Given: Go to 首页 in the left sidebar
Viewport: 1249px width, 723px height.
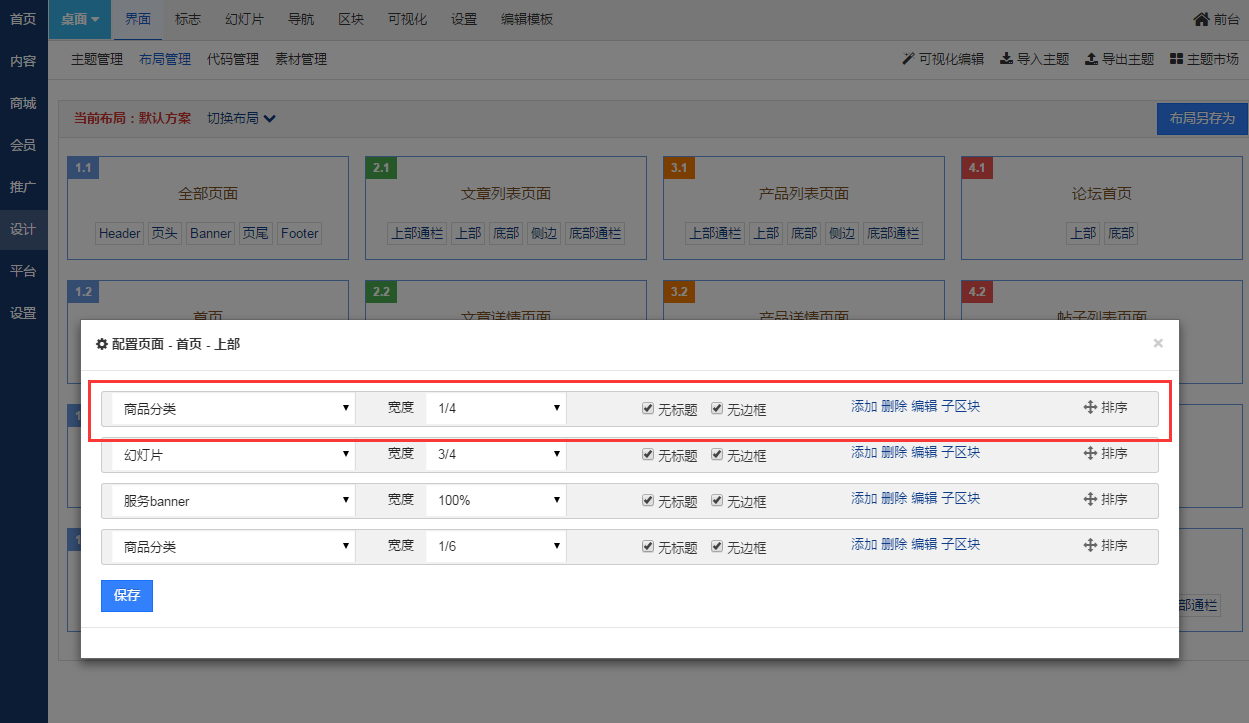Looking at the screenshot, I should (x=23, y=19).
